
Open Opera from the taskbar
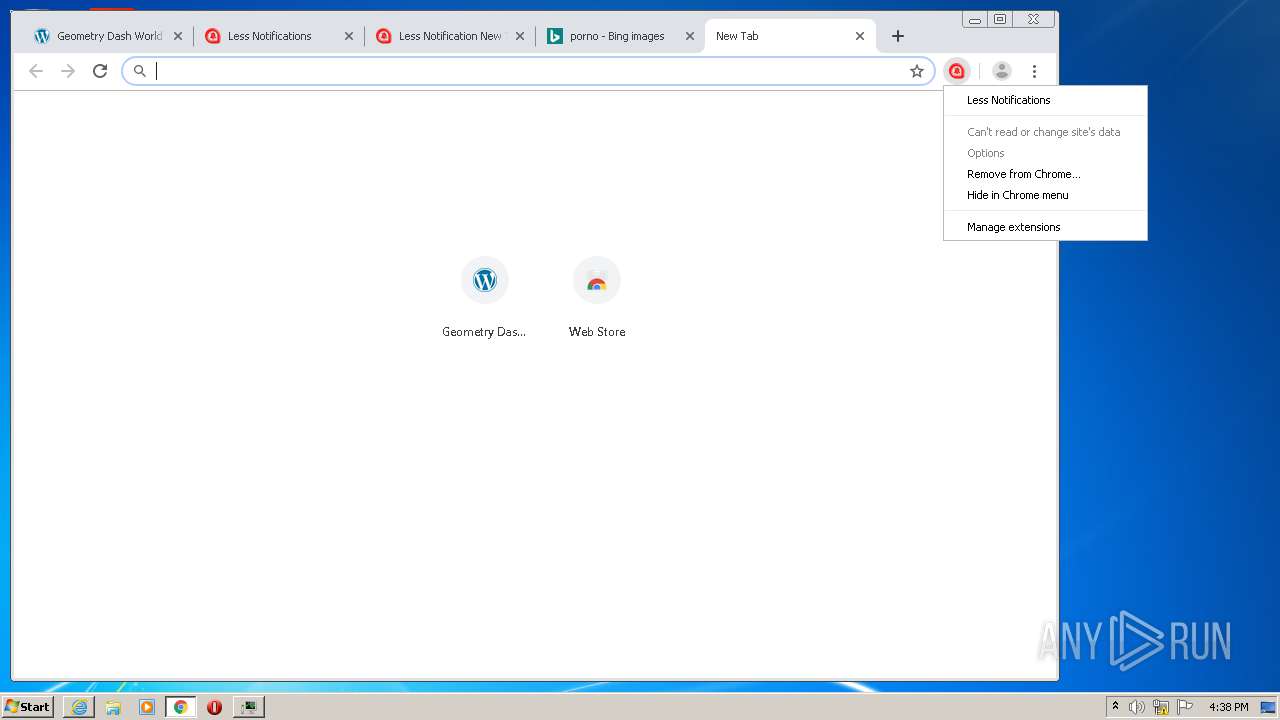pyautogui.click(x=214, y=707)
